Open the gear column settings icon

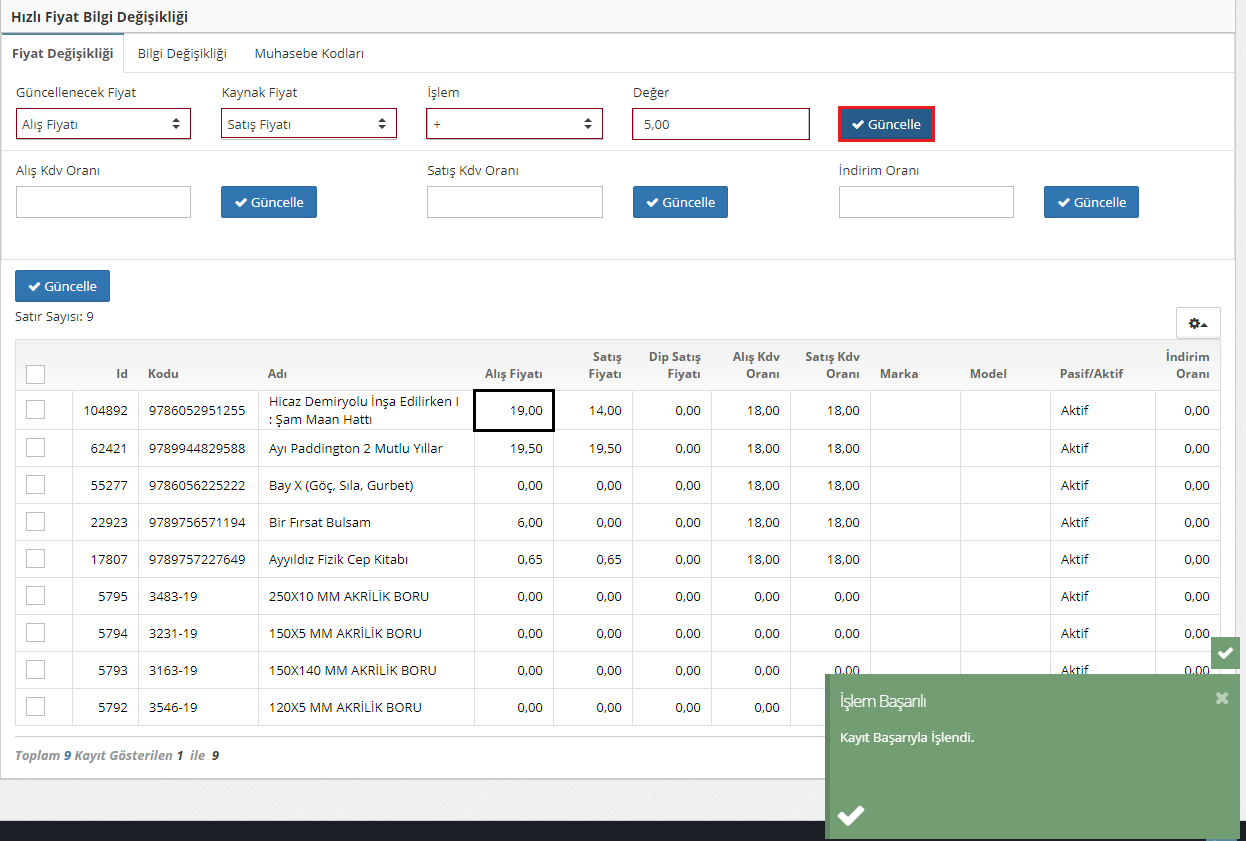pyautogui.click(x=1197, y=323)
